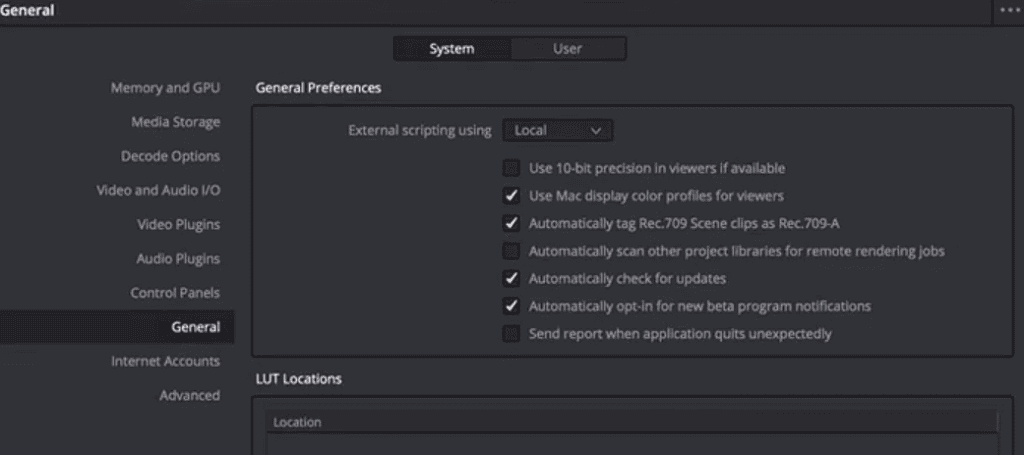The height and width of the screenshot is (455, 1024).
Task: Go to Control Panels section
Action: tap(175, 293)
